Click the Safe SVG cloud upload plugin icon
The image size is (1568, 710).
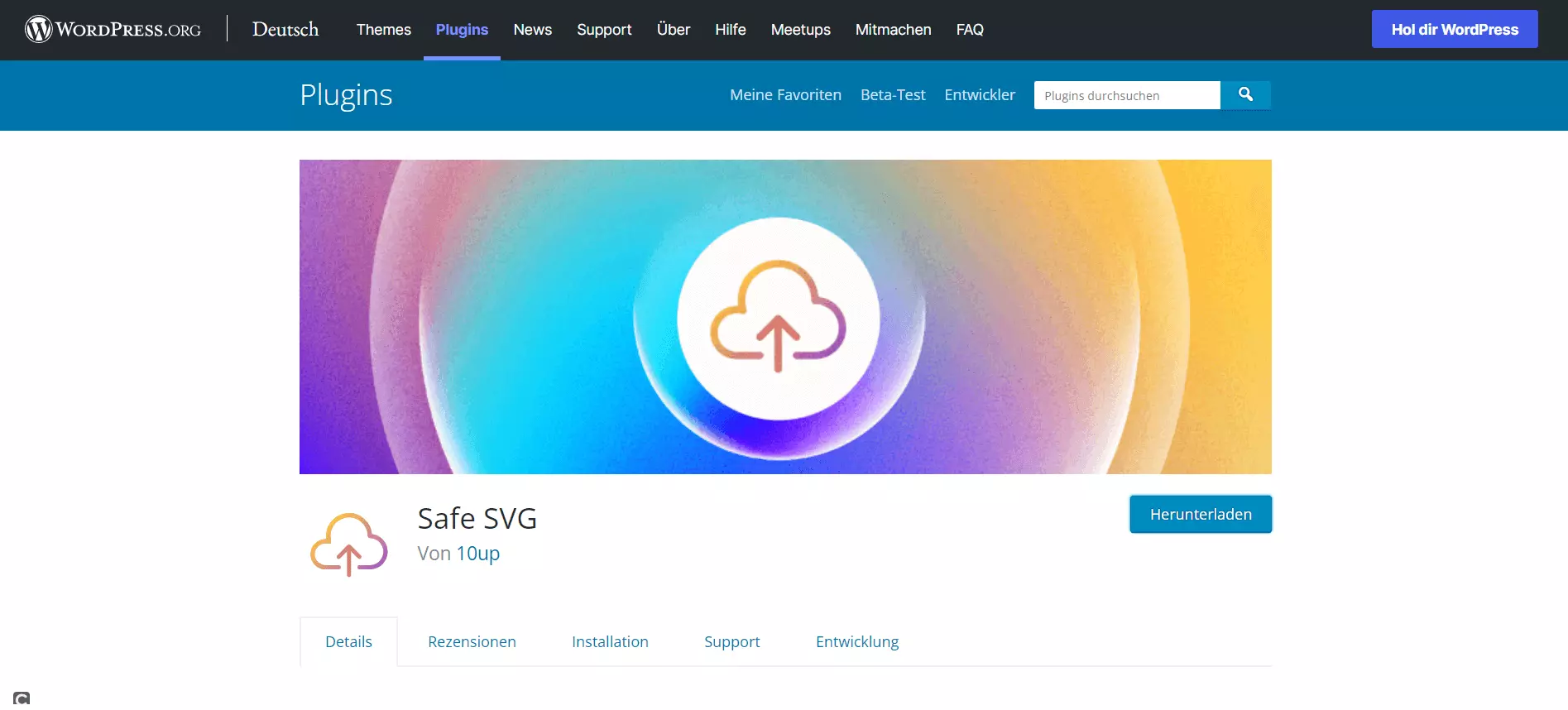point(348,544)
